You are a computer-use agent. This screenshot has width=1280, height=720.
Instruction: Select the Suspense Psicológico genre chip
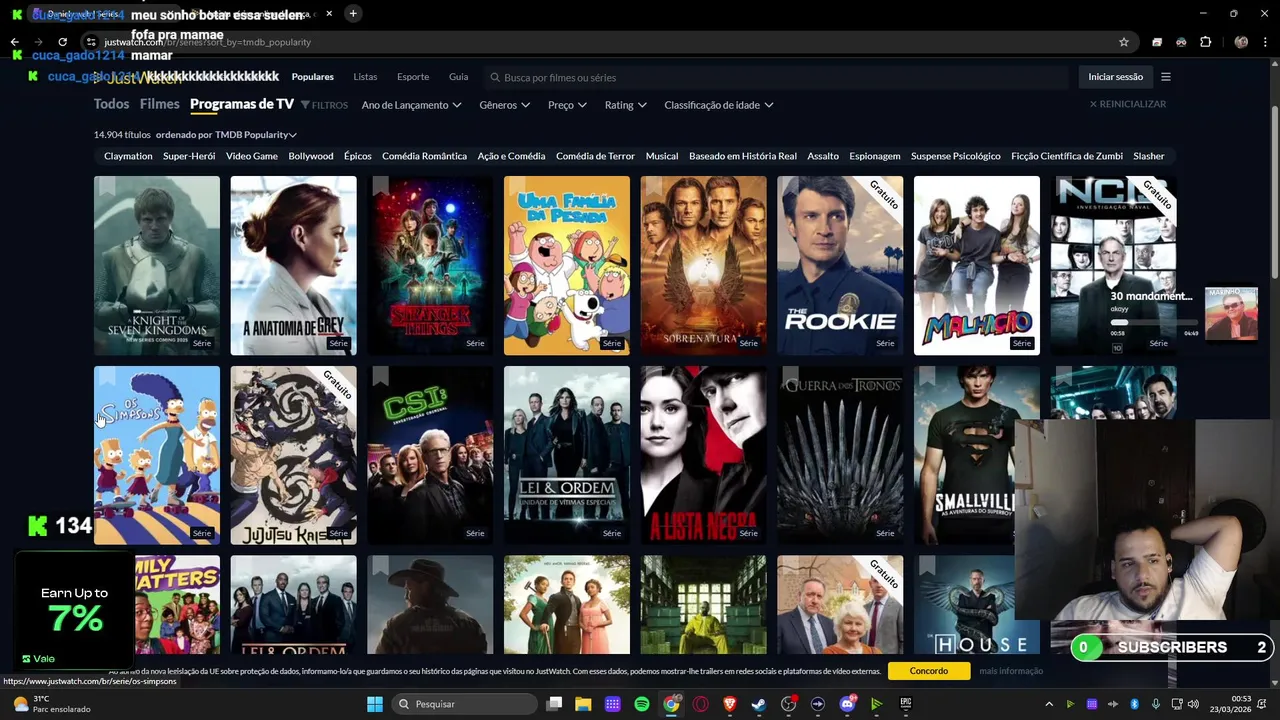pyautogui.click(x=956, y=156)
